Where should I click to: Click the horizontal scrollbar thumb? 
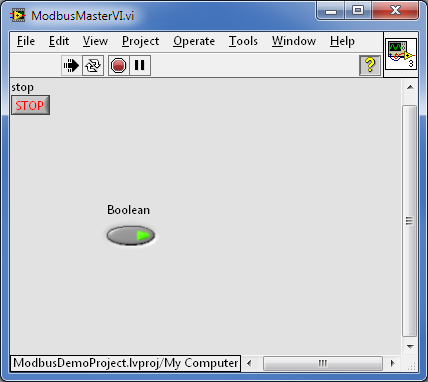[323, 363]
